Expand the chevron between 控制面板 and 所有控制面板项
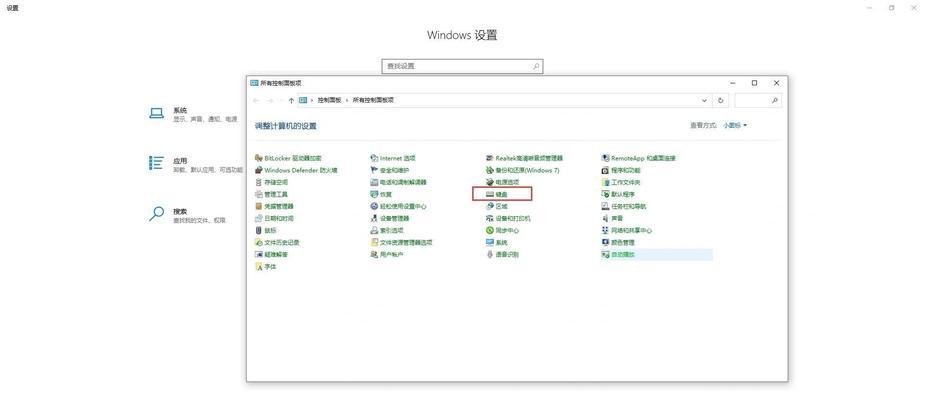925x400 pixels. pos(347,100)
